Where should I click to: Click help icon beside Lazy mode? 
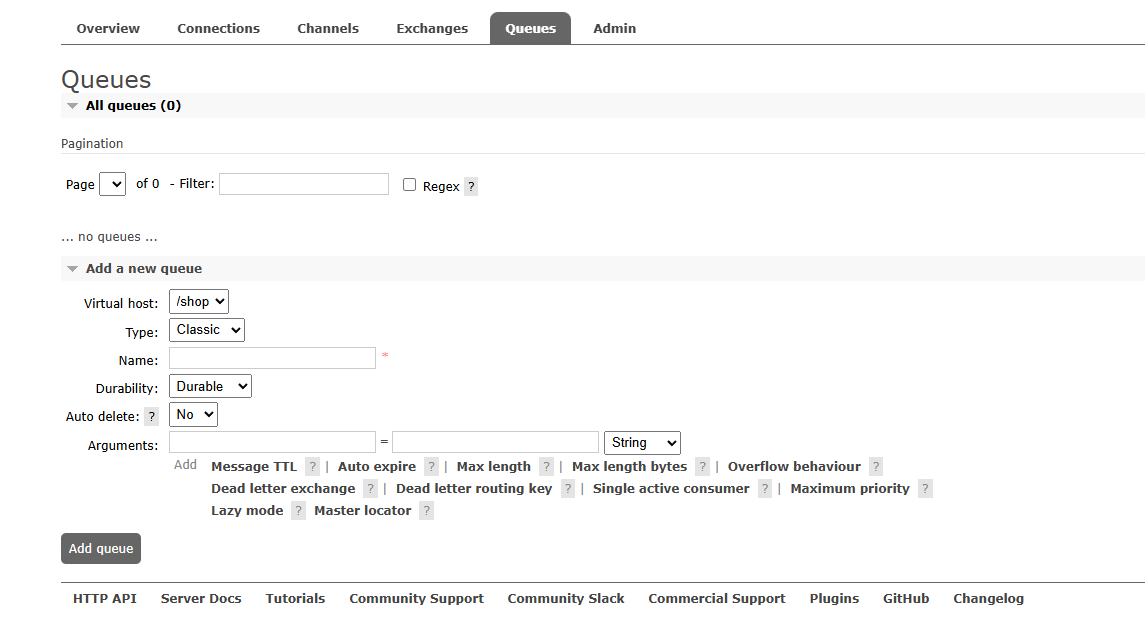[298, 511]
